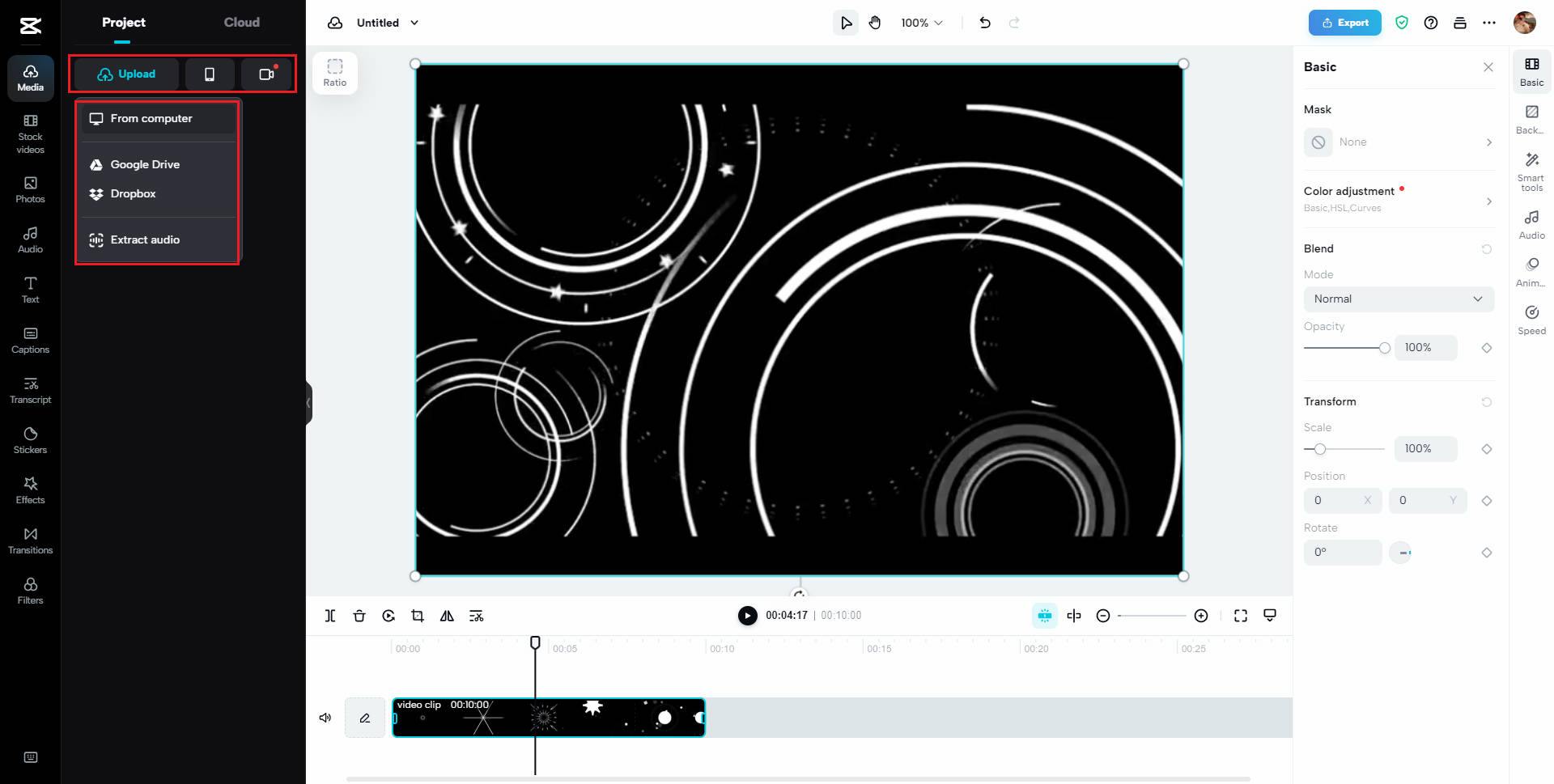The height and width of the screenshot is (784, 1554).
Task: Select the video clip on timeline
Action: 549,718
